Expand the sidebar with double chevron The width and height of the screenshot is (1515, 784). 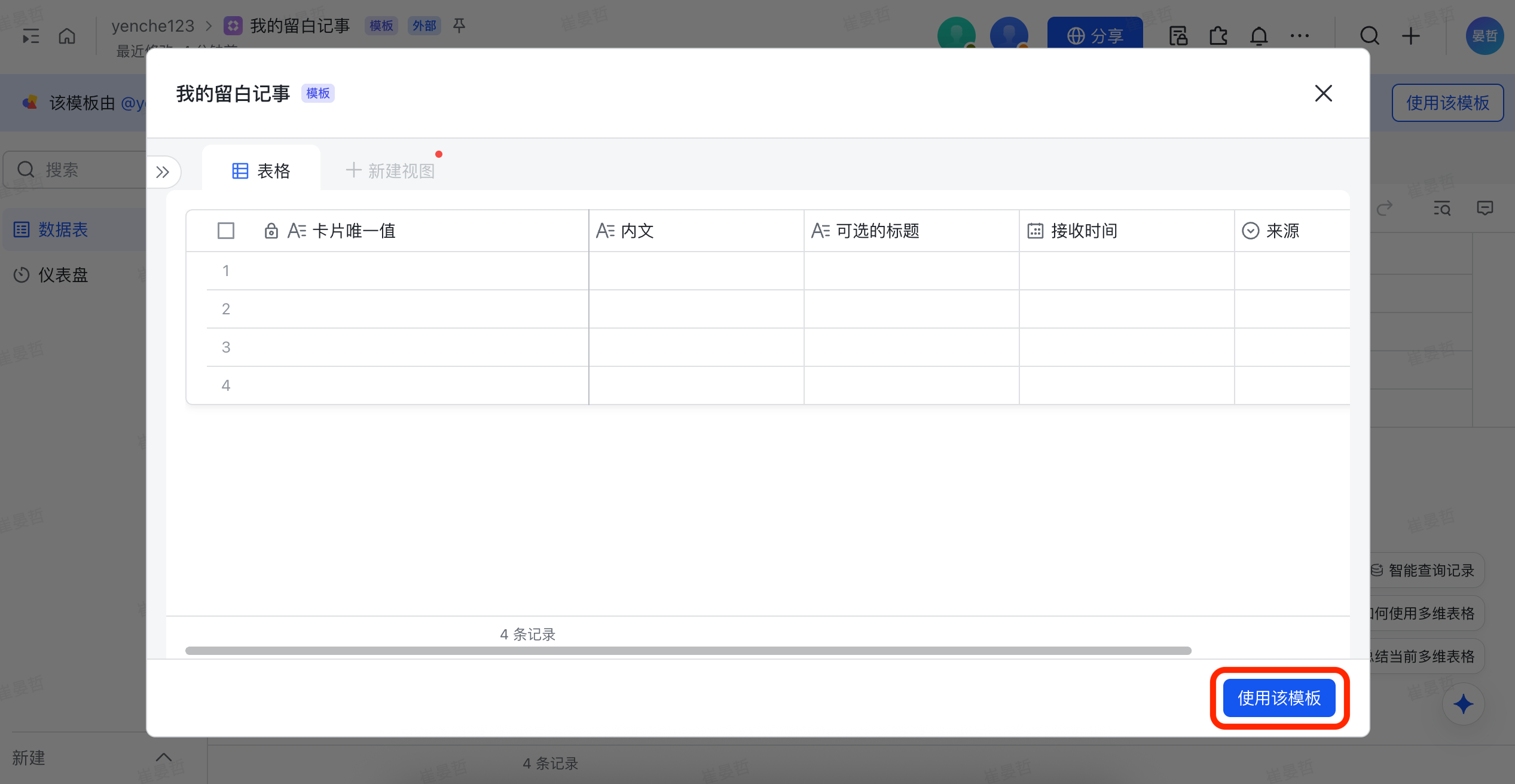point(163,172)
